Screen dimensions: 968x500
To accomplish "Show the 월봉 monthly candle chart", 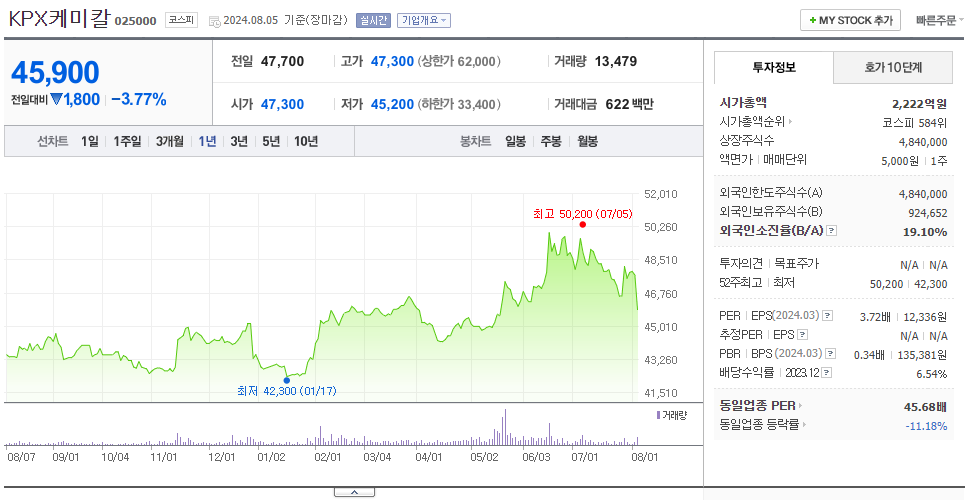I will 588,141.
